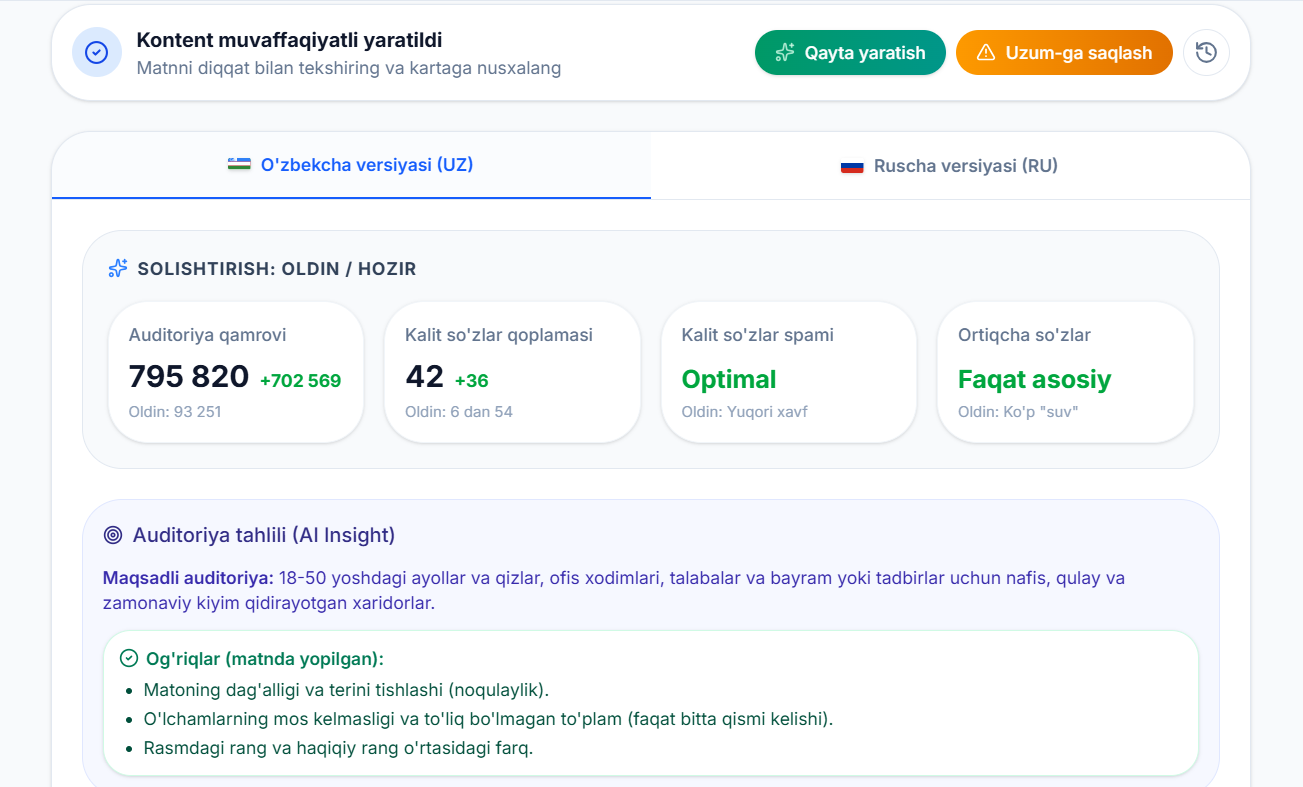Click the Auditoriya tahlili (AI Insight) heading

click(x=264, y=535)
